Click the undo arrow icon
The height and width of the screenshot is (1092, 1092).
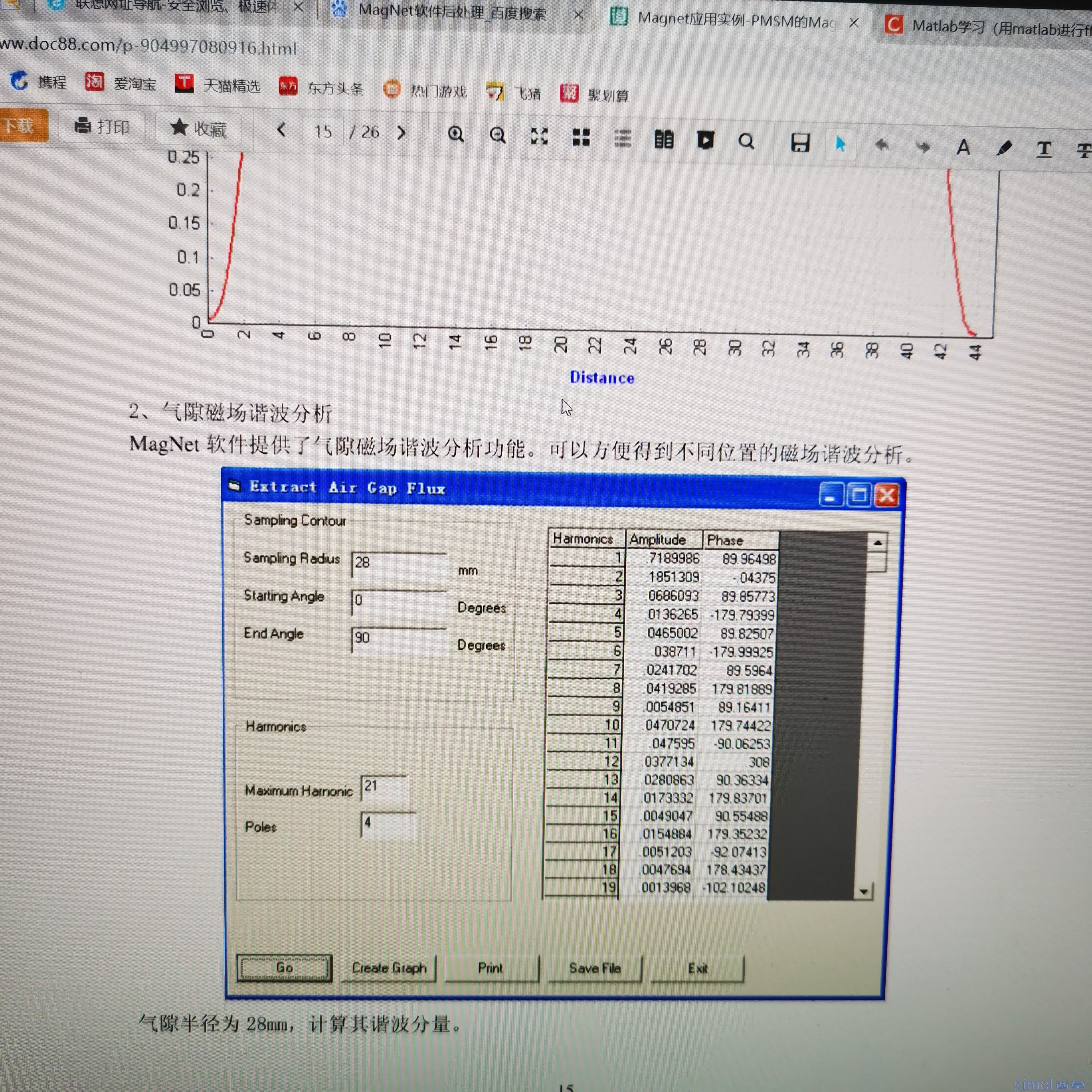pos(882,146)
